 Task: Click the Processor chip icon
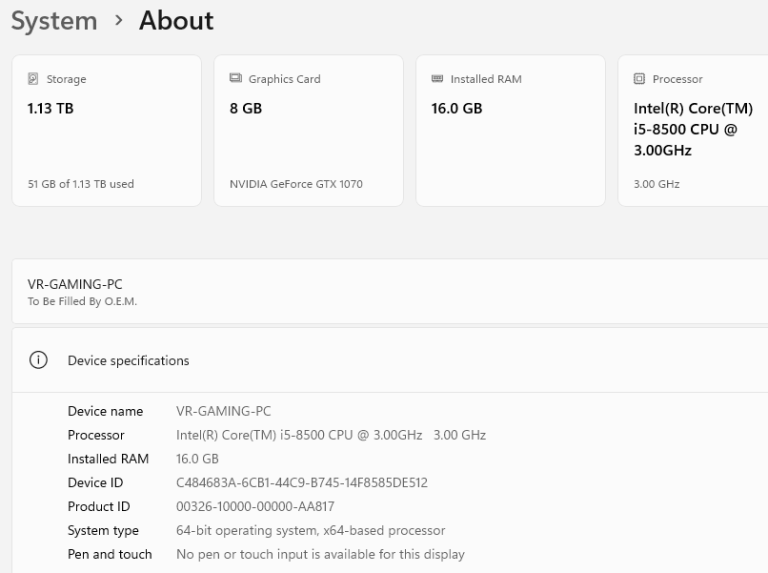639,80
